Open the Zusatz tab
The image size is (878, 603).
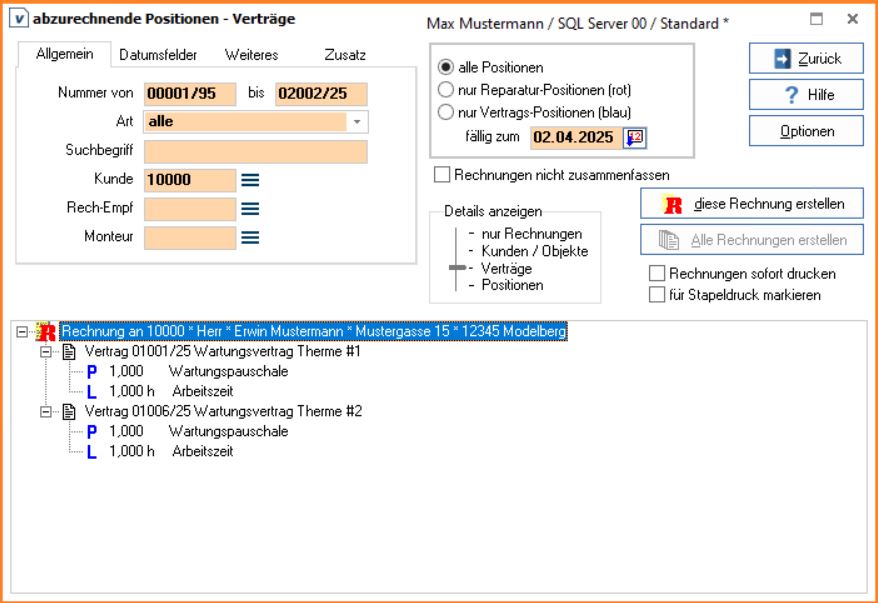pyautogui.click(x=345, y=55)
